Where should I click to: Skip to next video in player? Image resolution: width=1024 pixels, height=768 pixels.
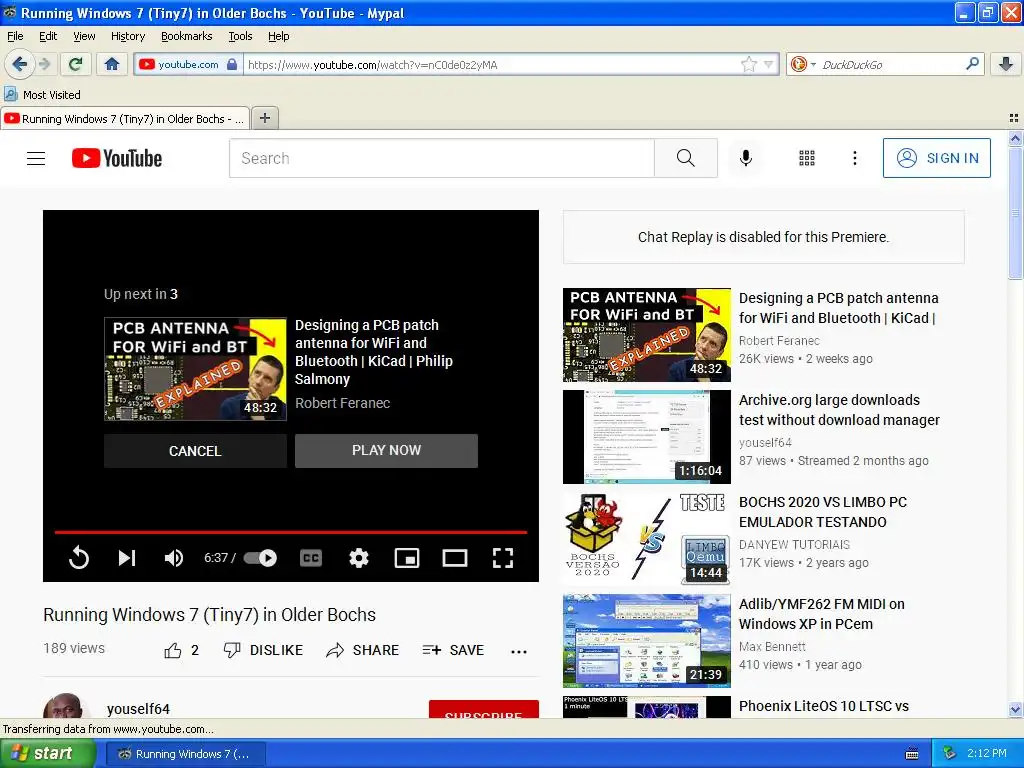[127, 558]
